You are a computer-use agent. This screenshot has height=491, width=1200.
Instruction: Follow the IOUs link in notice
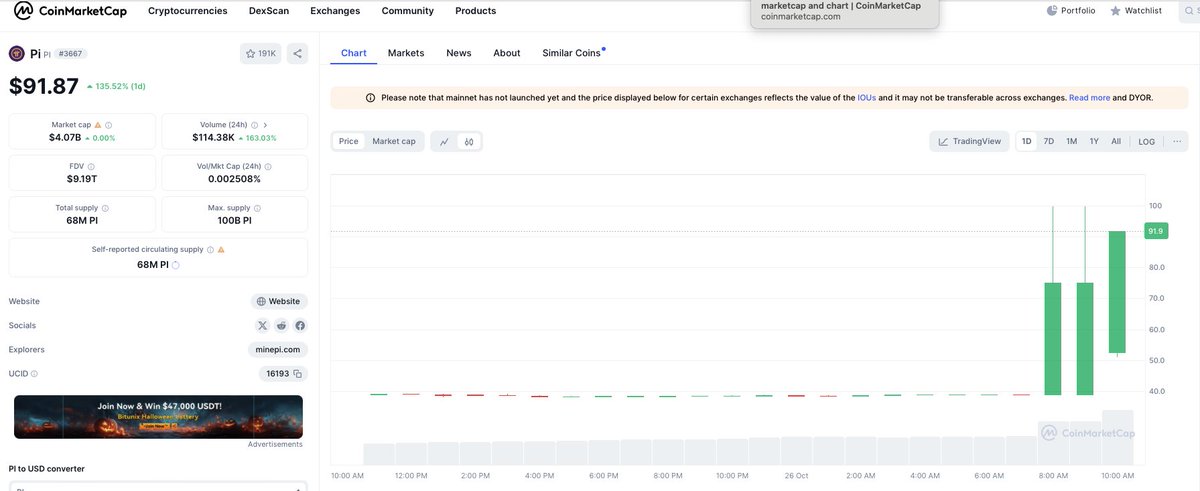tap(866, 98)
